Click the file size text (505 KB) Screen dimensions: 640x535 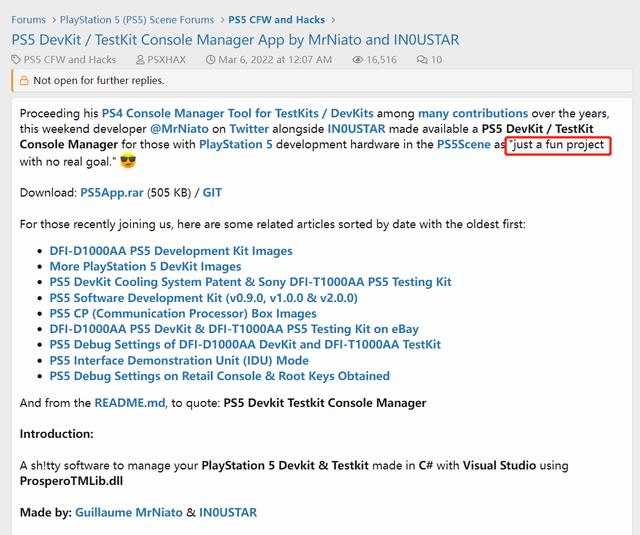pyautogui.click(x=169, y=193)
